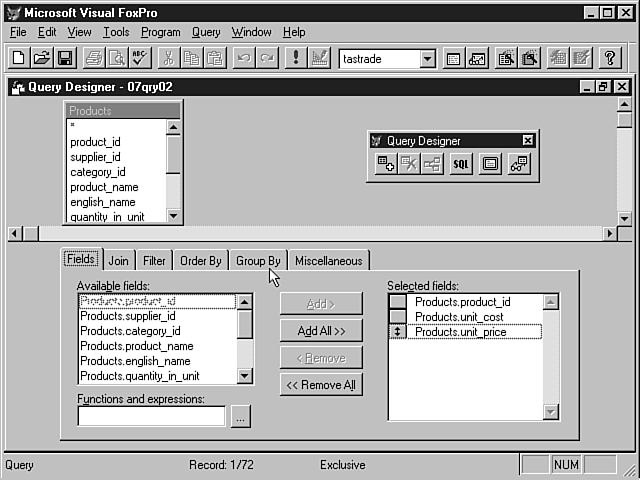Screen dimensions: 640x480
Task: Open the Query menu
Action: click(x=206, y=32)
